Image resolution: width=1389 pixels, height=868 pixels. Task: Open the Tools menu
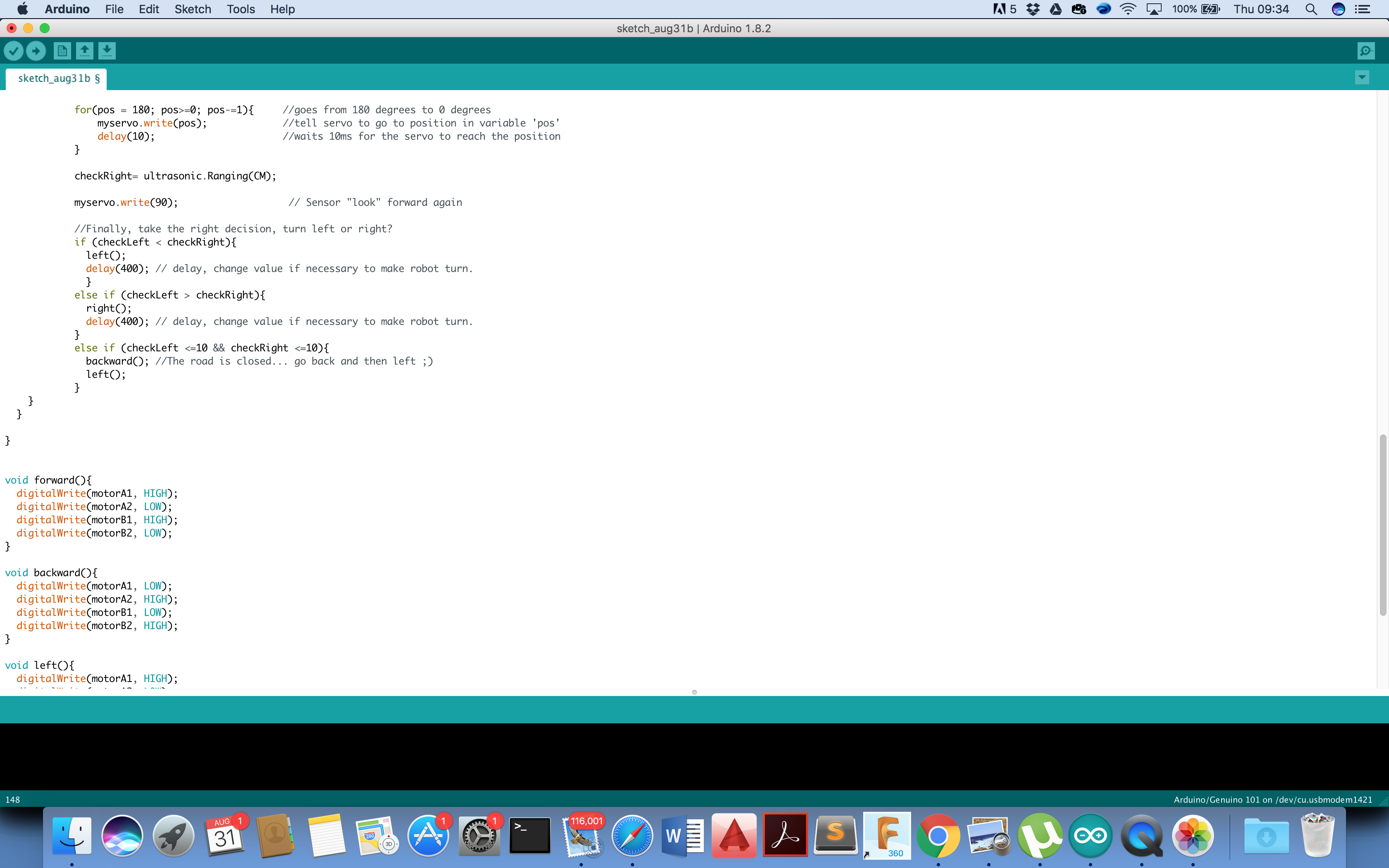coord(241,9)
